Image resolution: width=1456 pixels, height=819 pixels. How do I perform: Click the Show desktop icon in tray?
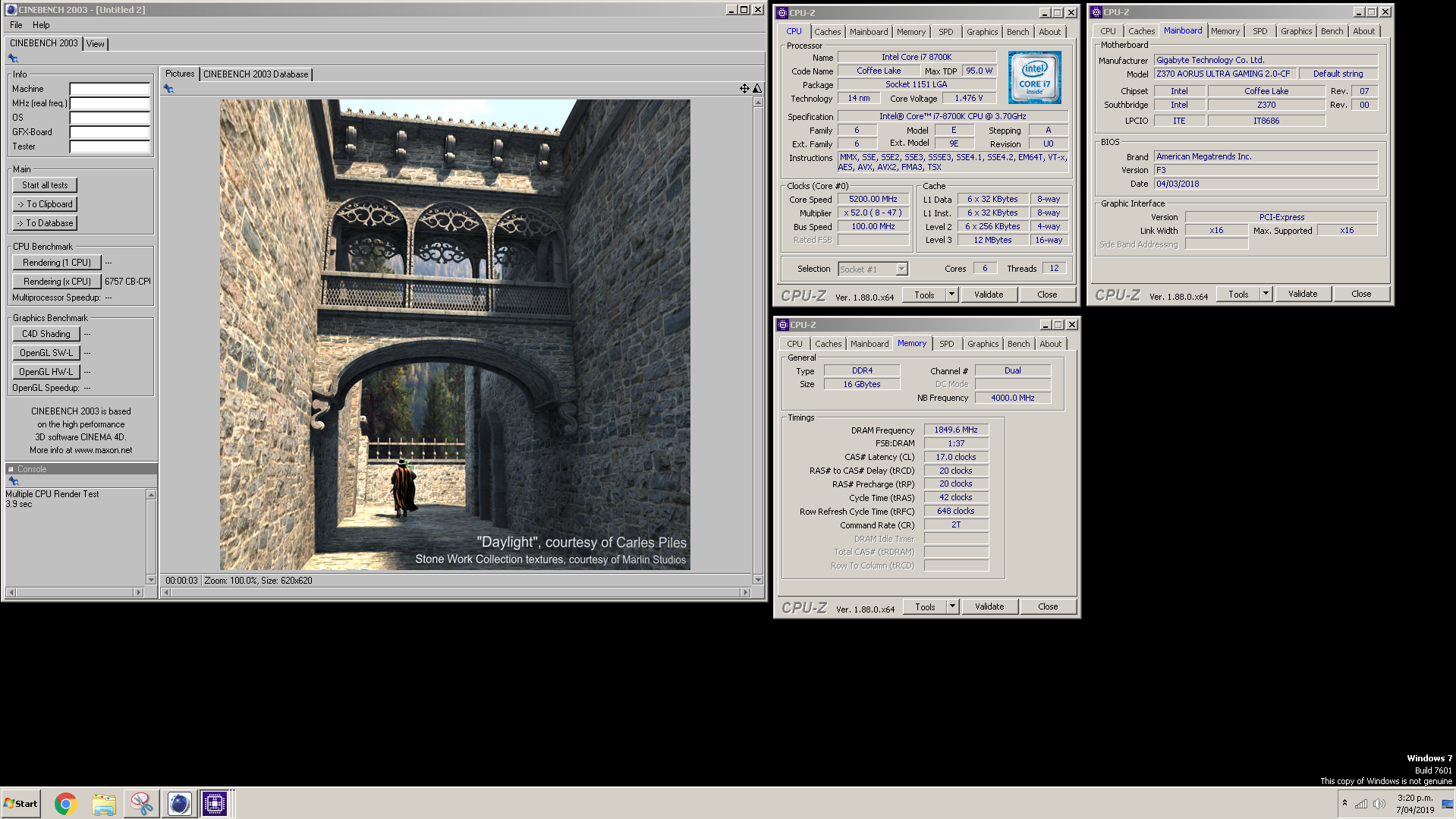pyautogui.click(x=1448, y=804)
